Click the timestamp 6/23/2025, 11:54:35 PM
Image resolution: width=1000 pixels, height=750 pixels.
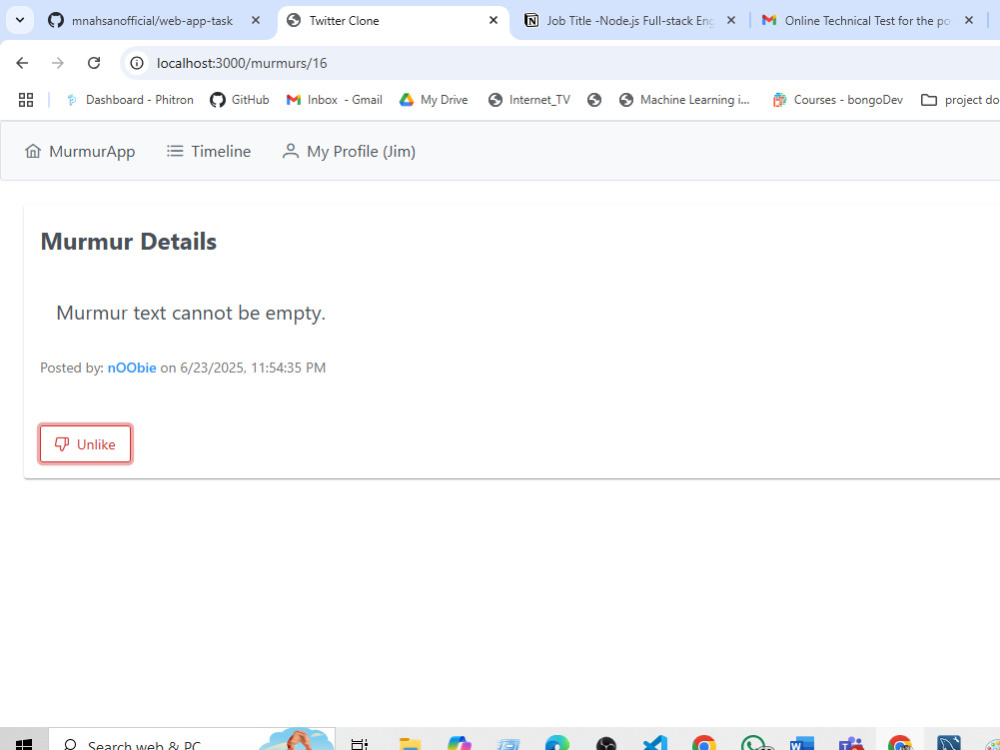coord(253,367)
